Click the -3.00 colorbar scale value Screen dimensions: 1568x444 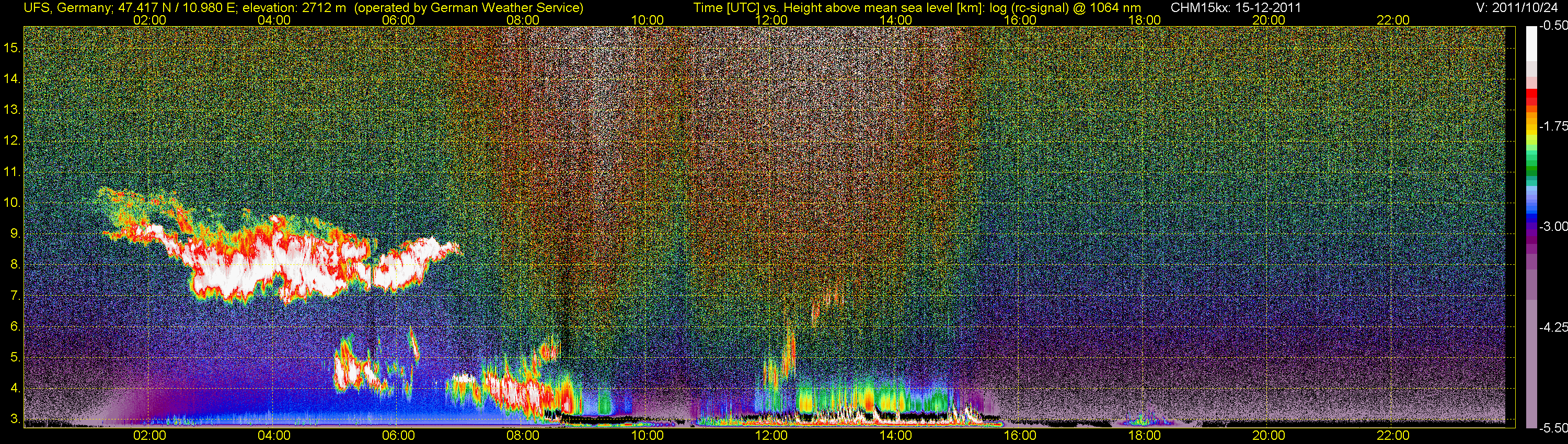[1553, 226]
